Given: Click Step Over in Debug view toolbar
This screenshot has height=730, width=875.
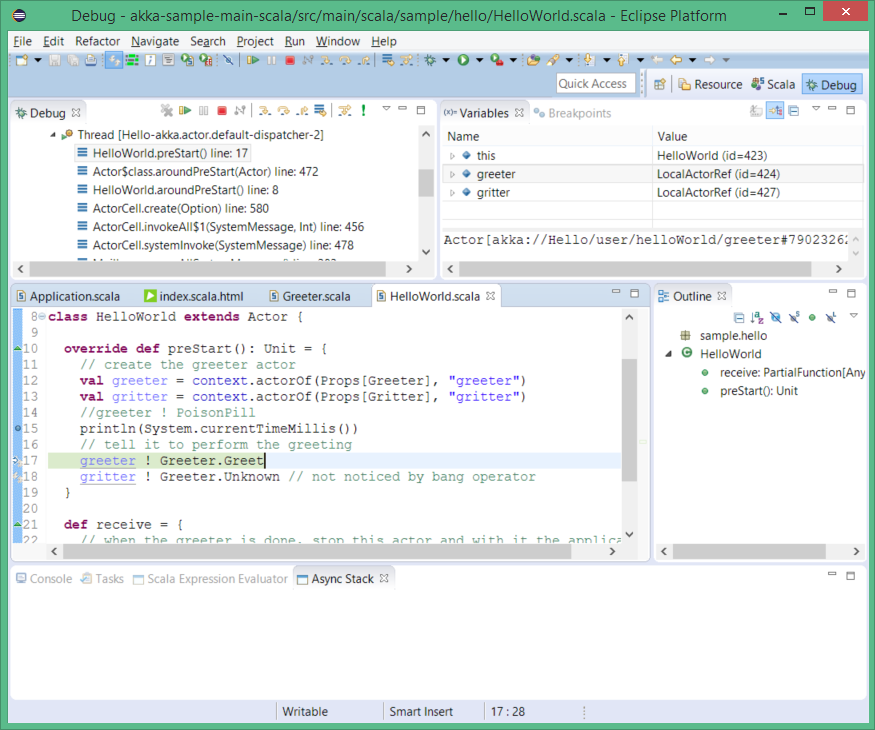Looking at the screenshot, I should (283, 111).
